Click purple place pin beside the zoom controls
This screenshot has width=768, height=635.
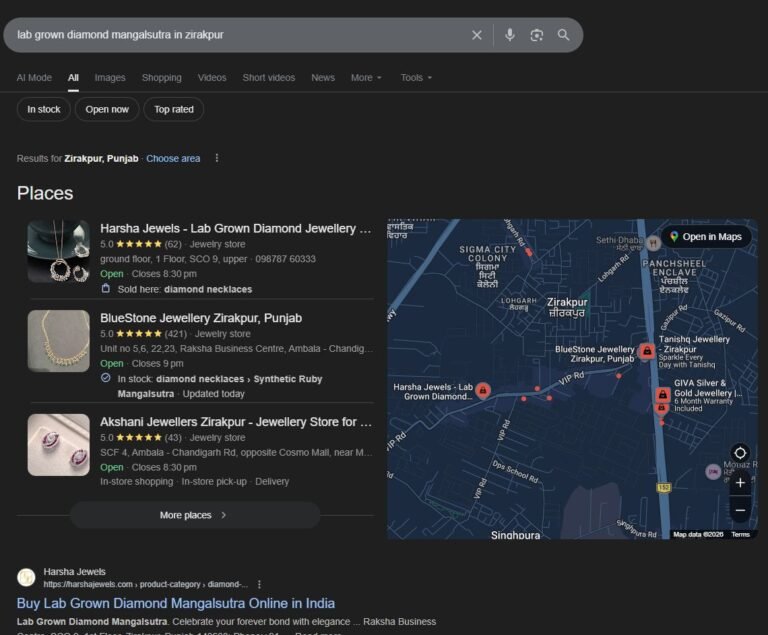pyautogui.click(x=713, y=472)
